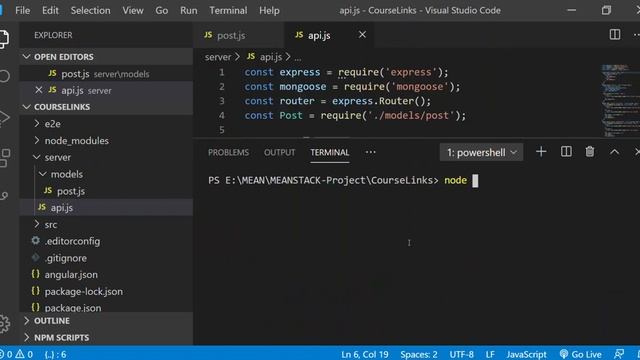Click the warnings count status icon

coord(24,354)
